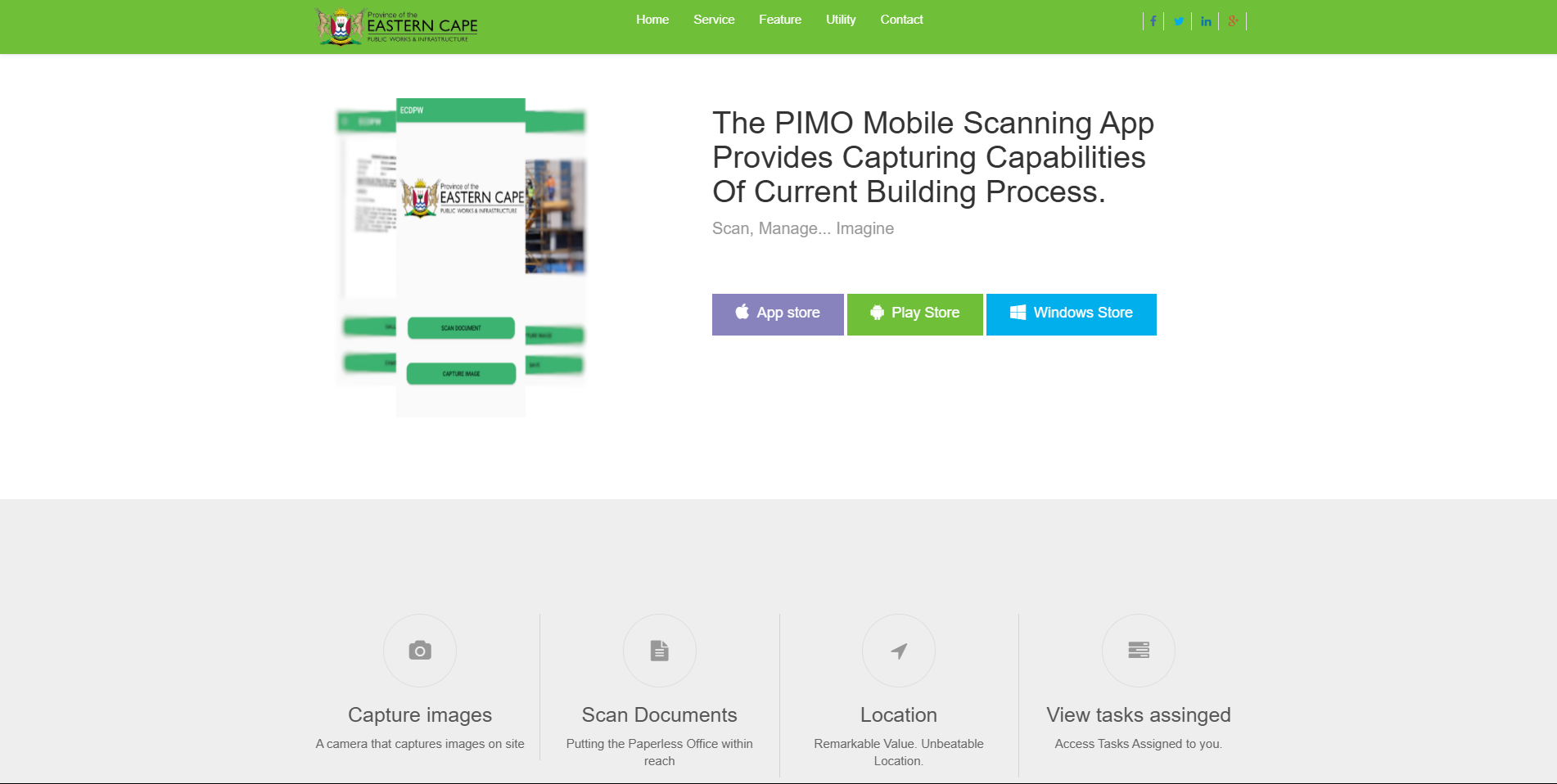Select the Feature menu item
1557x784 pixels.
click(780, 20)
